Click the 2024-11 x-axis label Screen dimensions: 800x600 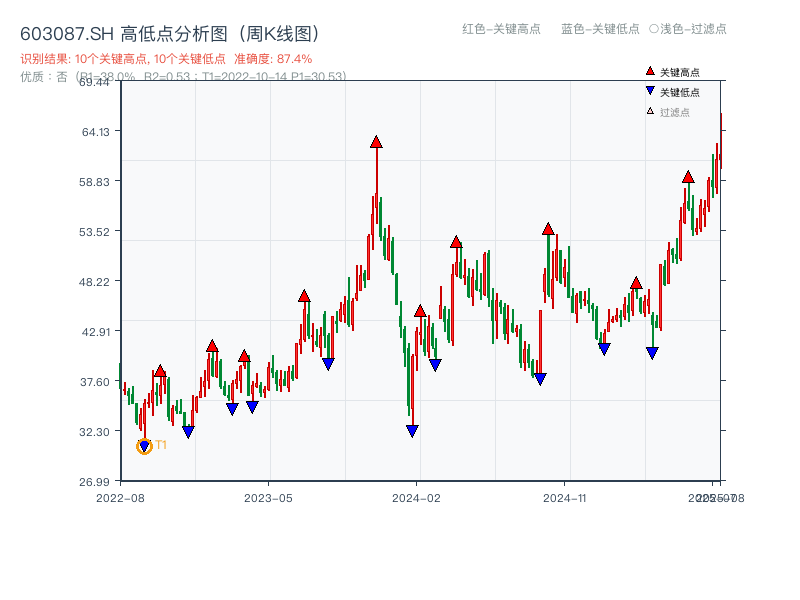tap(564, 498)
